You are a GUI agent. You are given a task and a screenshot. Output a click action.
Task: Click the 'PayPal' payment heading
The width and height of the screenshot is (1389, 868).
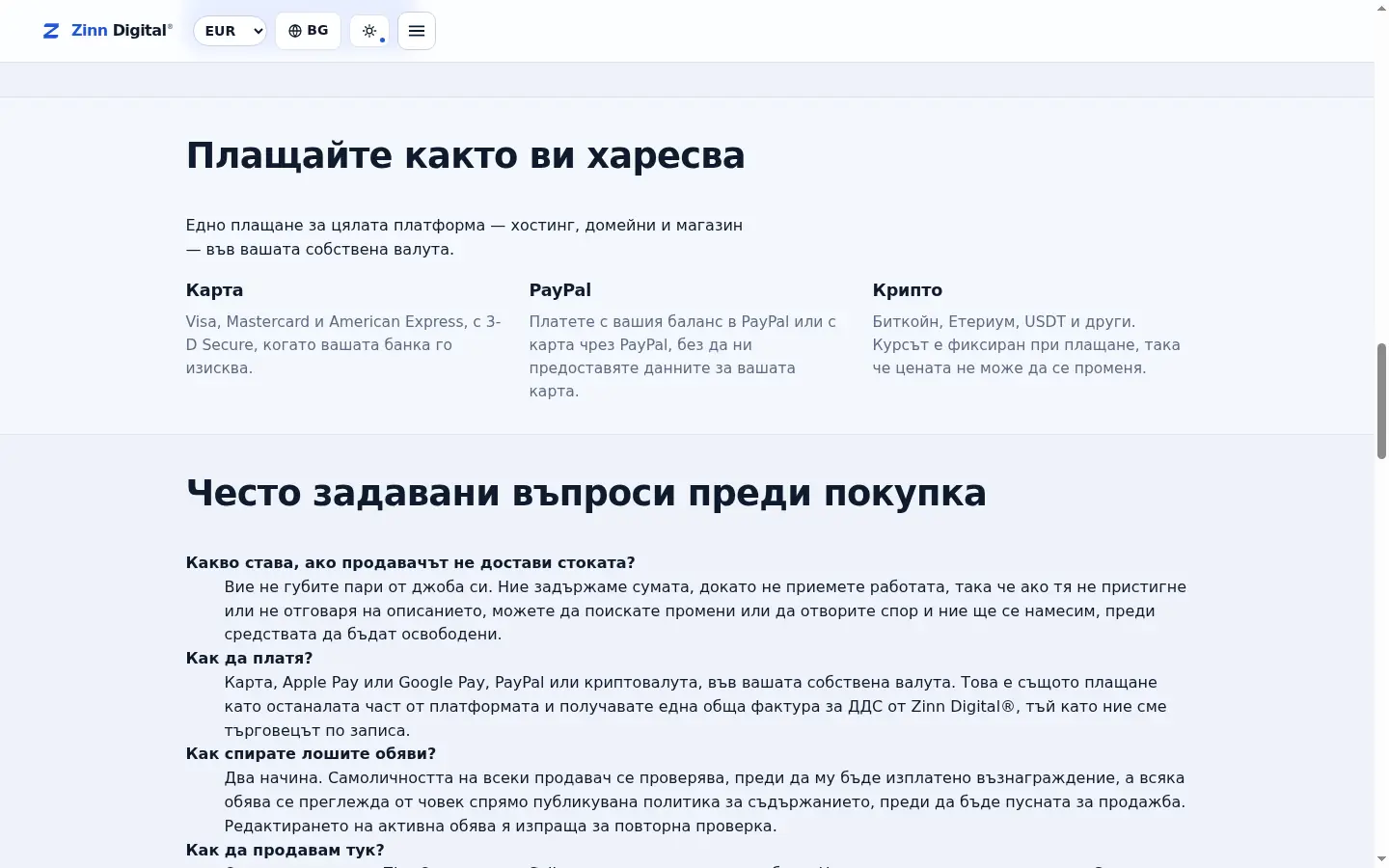tap(559, 290)
